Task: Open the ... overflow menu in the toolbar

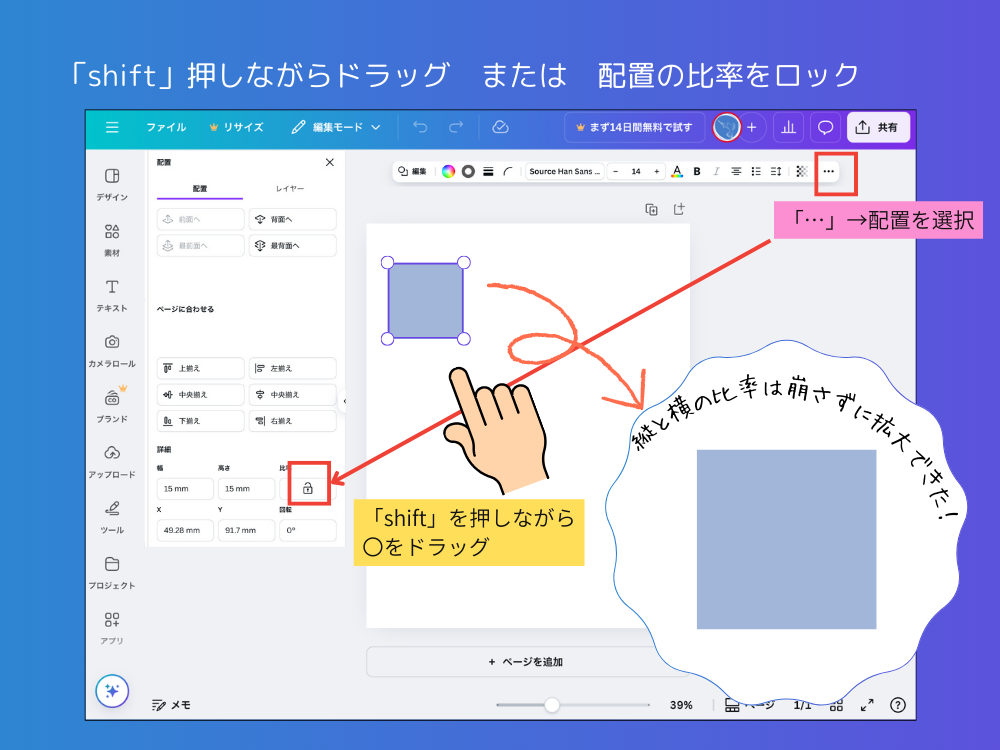Action: [x=829, y=171]
